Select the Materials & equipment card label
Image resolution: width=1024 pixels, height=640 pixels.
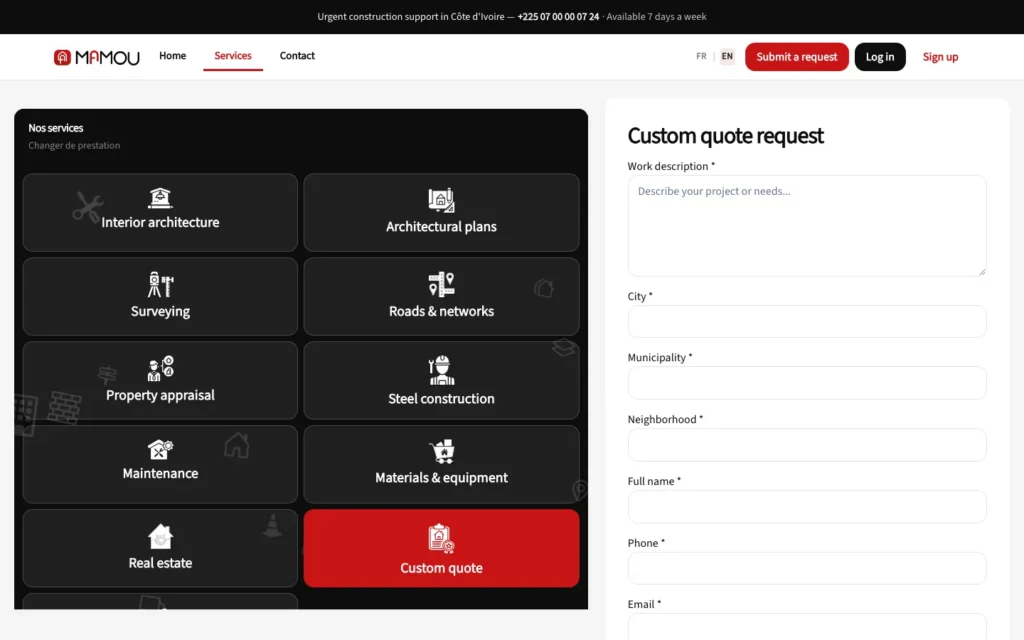pyautogui.click(x=441, y=478)
